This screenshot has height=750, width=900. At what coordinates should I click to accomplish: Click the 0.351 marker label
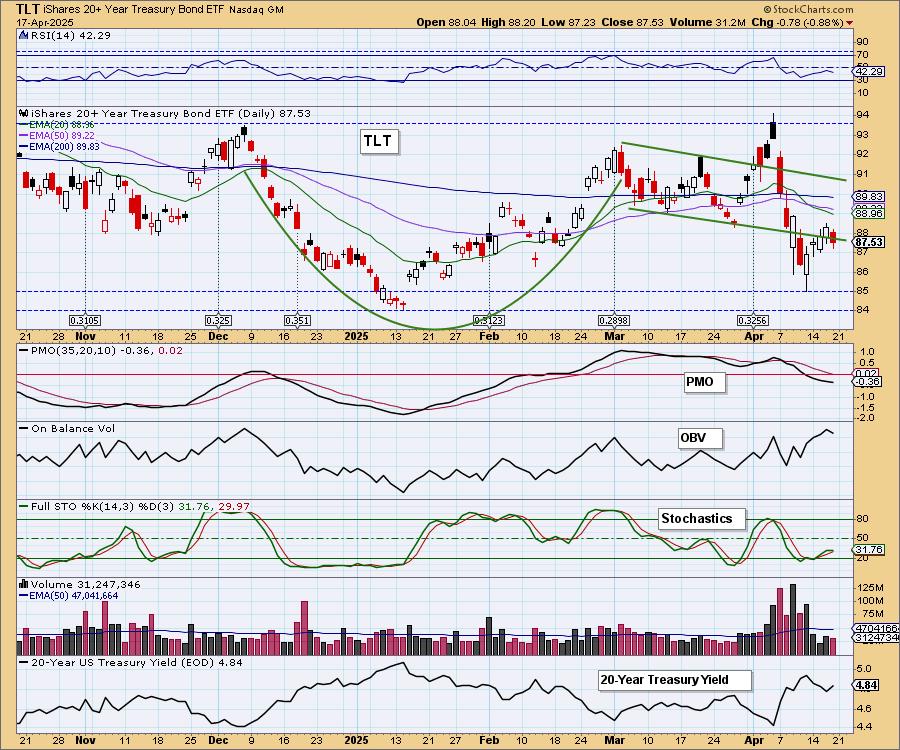point(297,320)
